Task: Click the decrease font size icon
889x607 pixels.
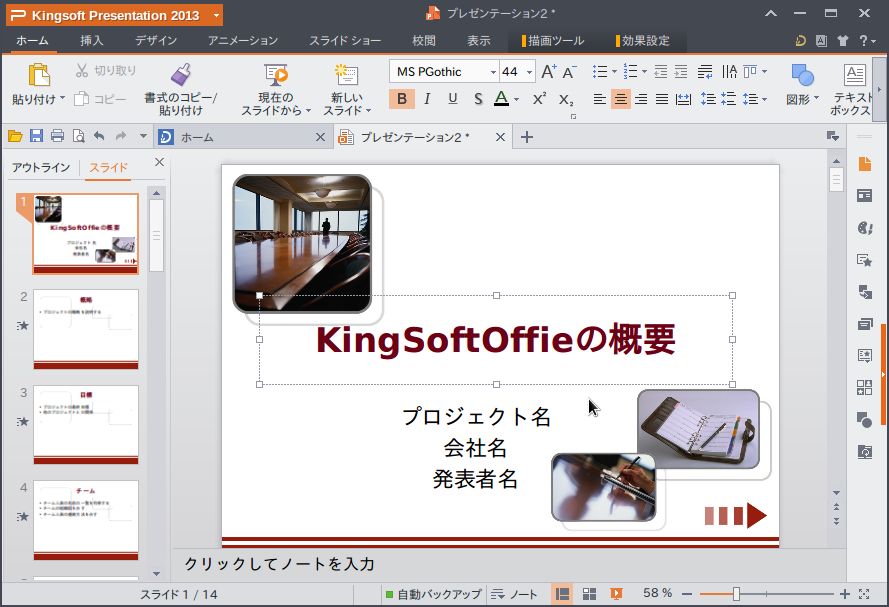Action: [569, 72]
